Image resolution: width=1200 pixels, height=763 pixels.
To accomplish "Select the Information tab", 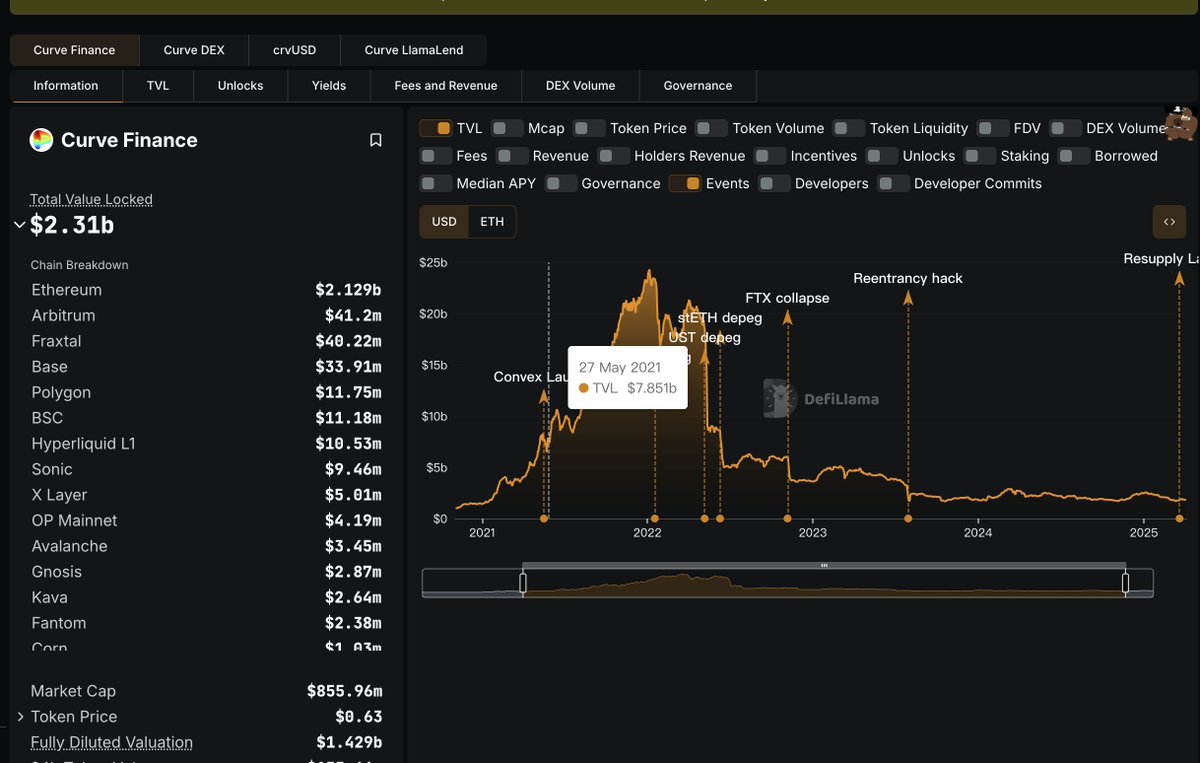I will [66, 86].
